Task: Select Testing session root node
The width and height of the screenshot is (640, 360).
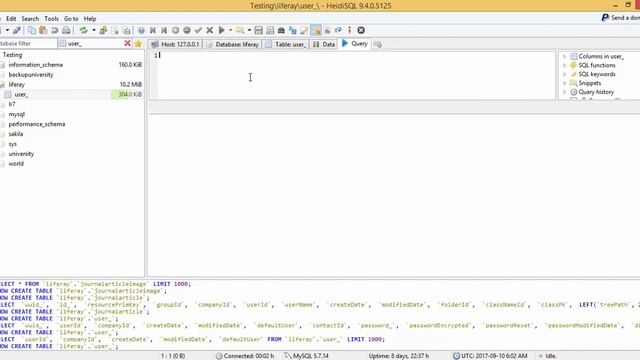Action: (12, 55)
